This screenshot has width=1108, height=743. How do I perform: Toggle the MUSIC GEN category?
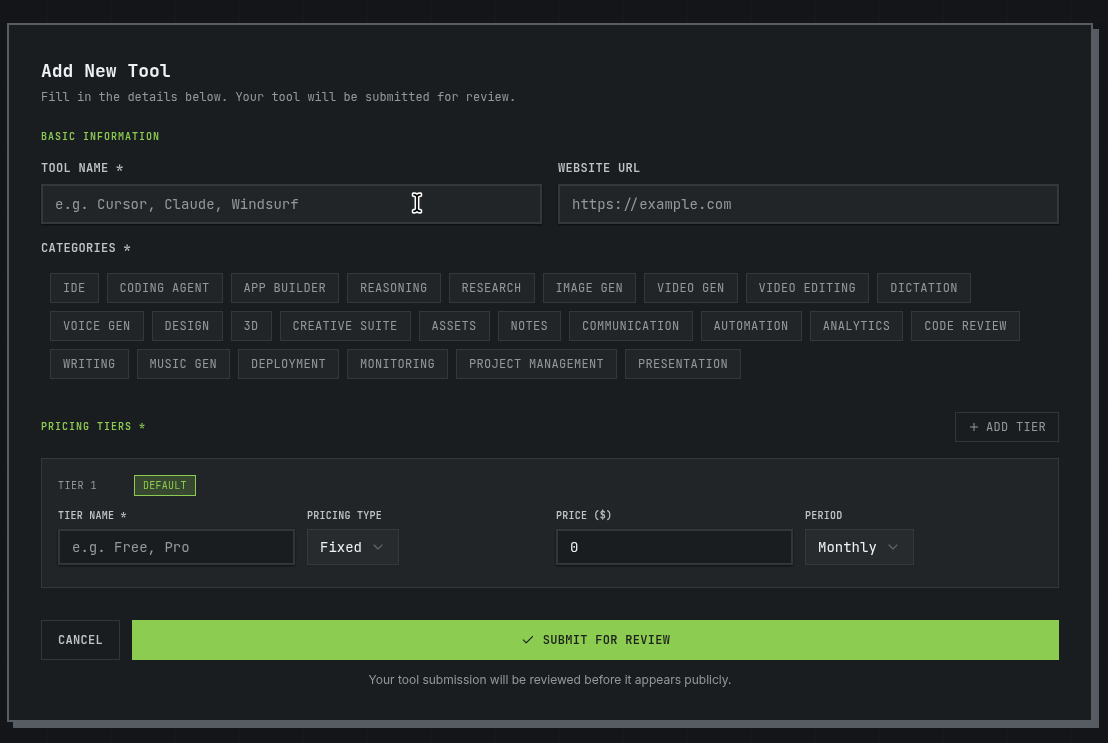point(183,364)
